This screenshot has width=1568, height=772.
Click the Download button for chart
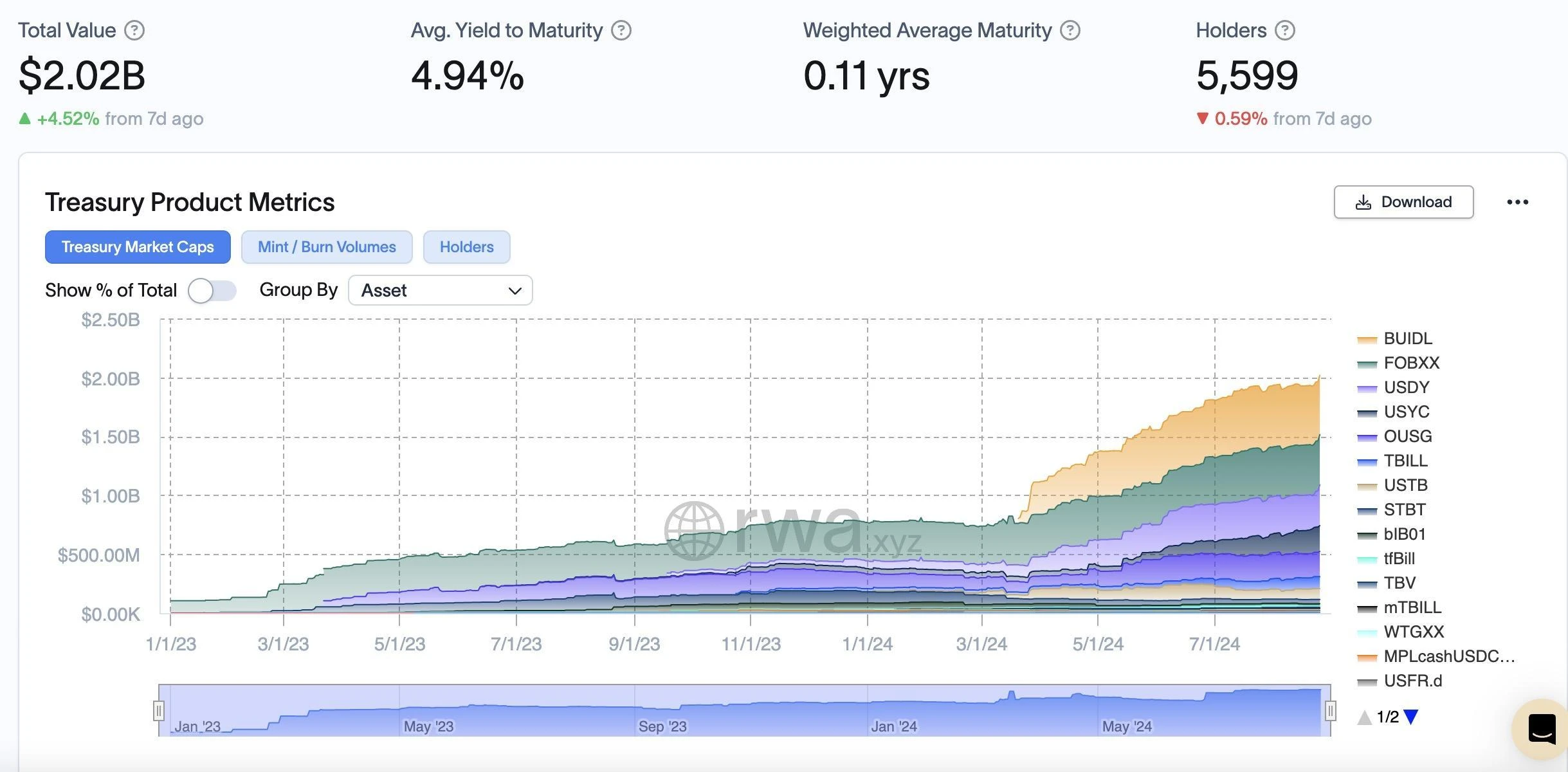(1404, 202)
